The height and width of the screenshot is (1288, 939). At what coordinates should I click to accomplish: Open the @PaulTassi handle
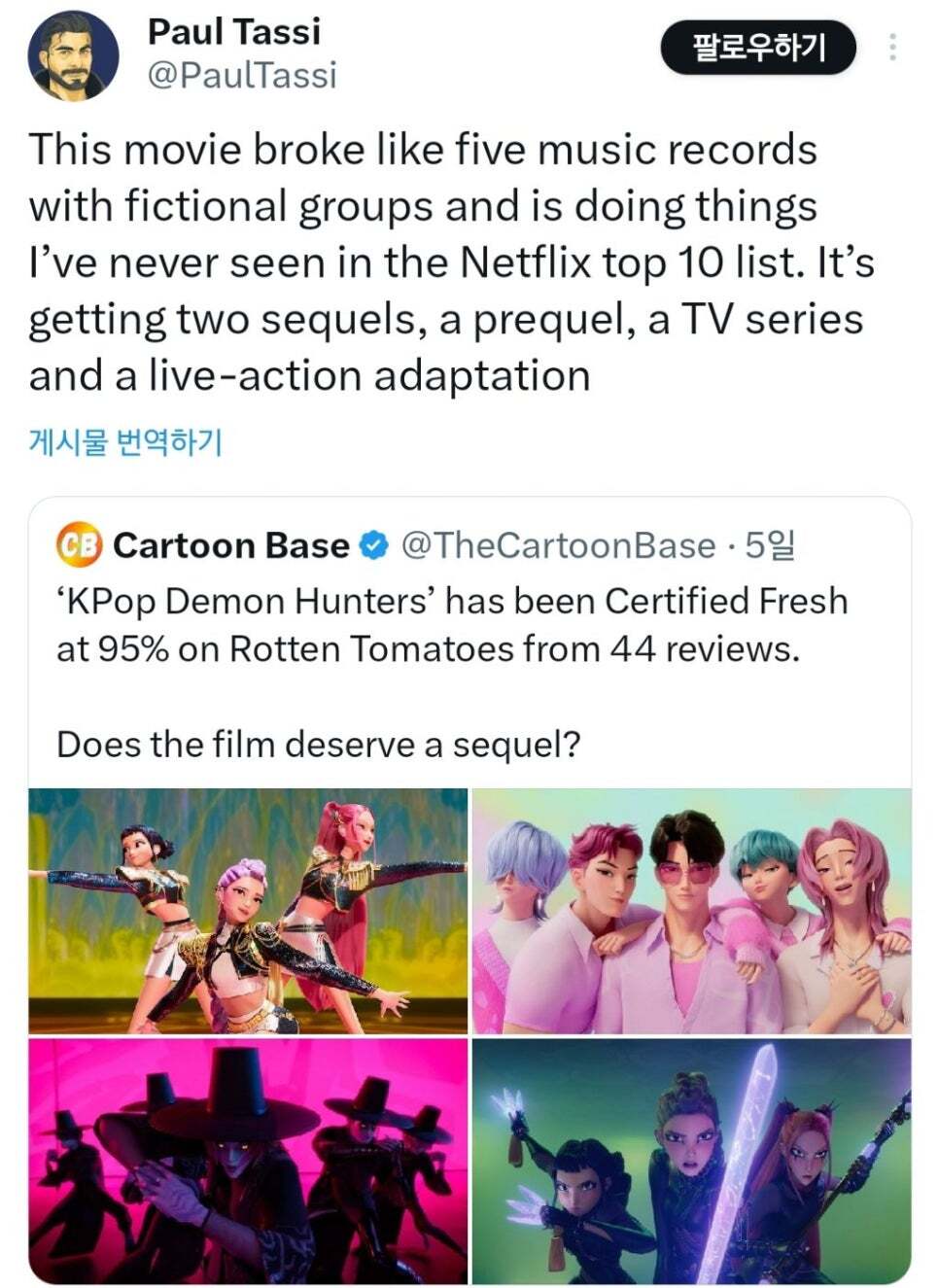(242, 76)
